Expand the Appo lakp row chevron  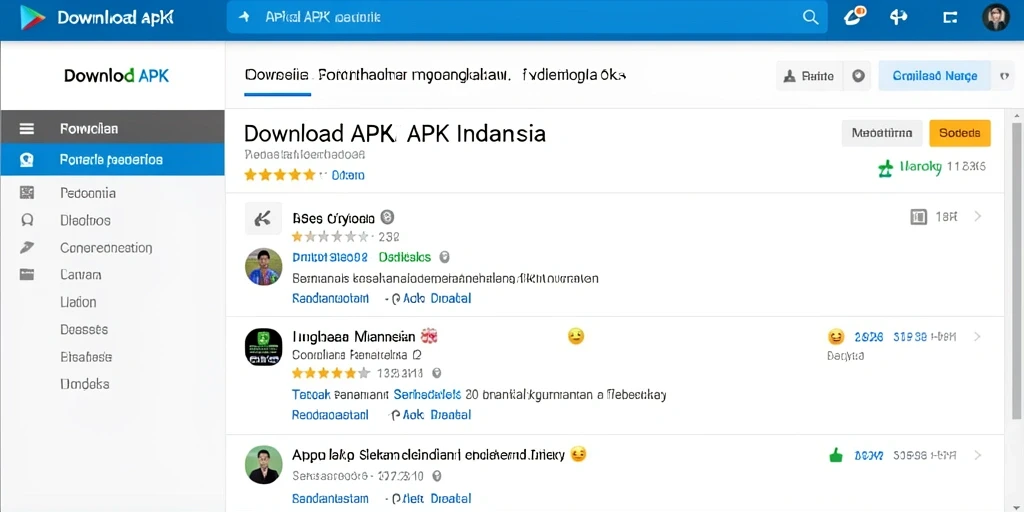pos(978,455)
